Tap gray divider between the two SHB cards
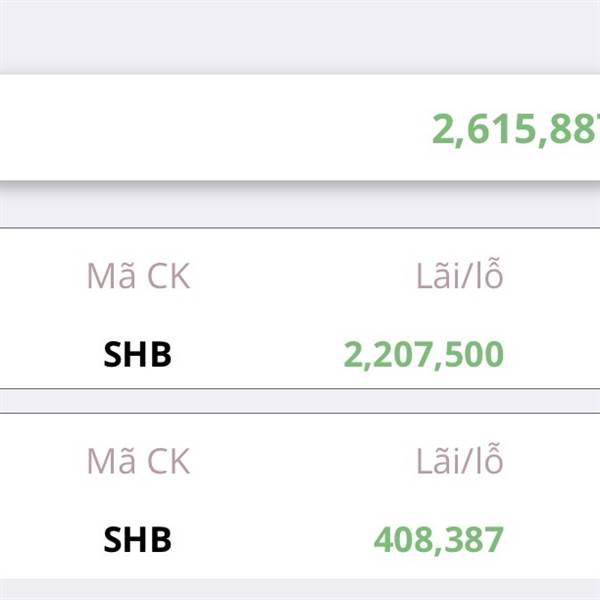The height and width of the screenshot is (600, 600). (300, 401)
